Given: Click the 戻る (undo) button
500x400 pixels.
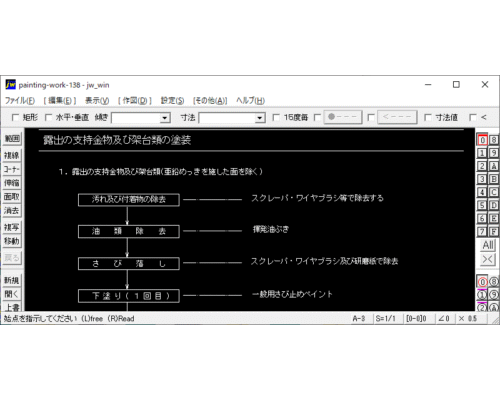Looking at the screenshot, I should (12, 258).
